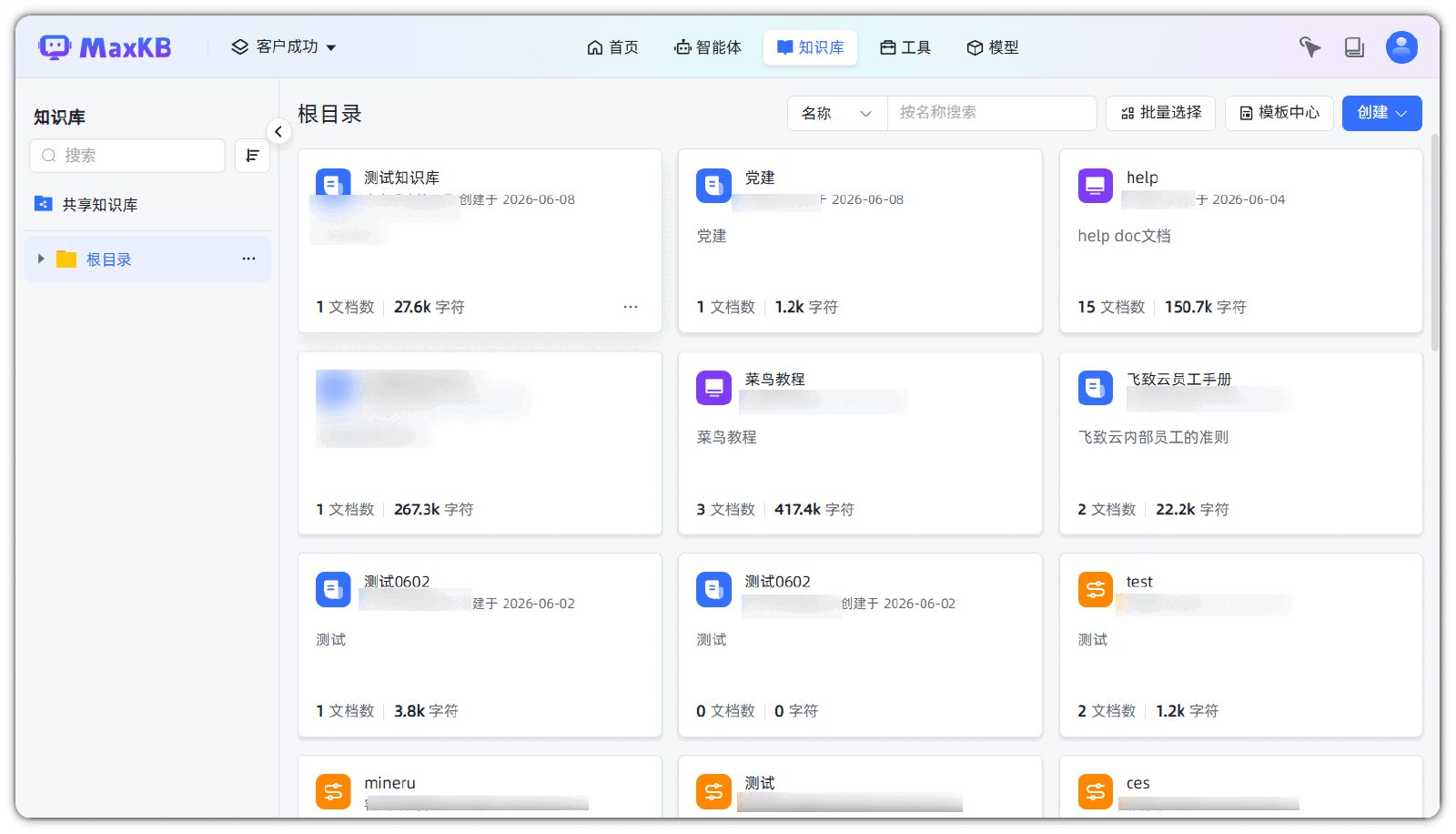Open the 客户成功 workspace dropdown
Viewport: 1456px width, 834px height.
[x=284, y=47]
